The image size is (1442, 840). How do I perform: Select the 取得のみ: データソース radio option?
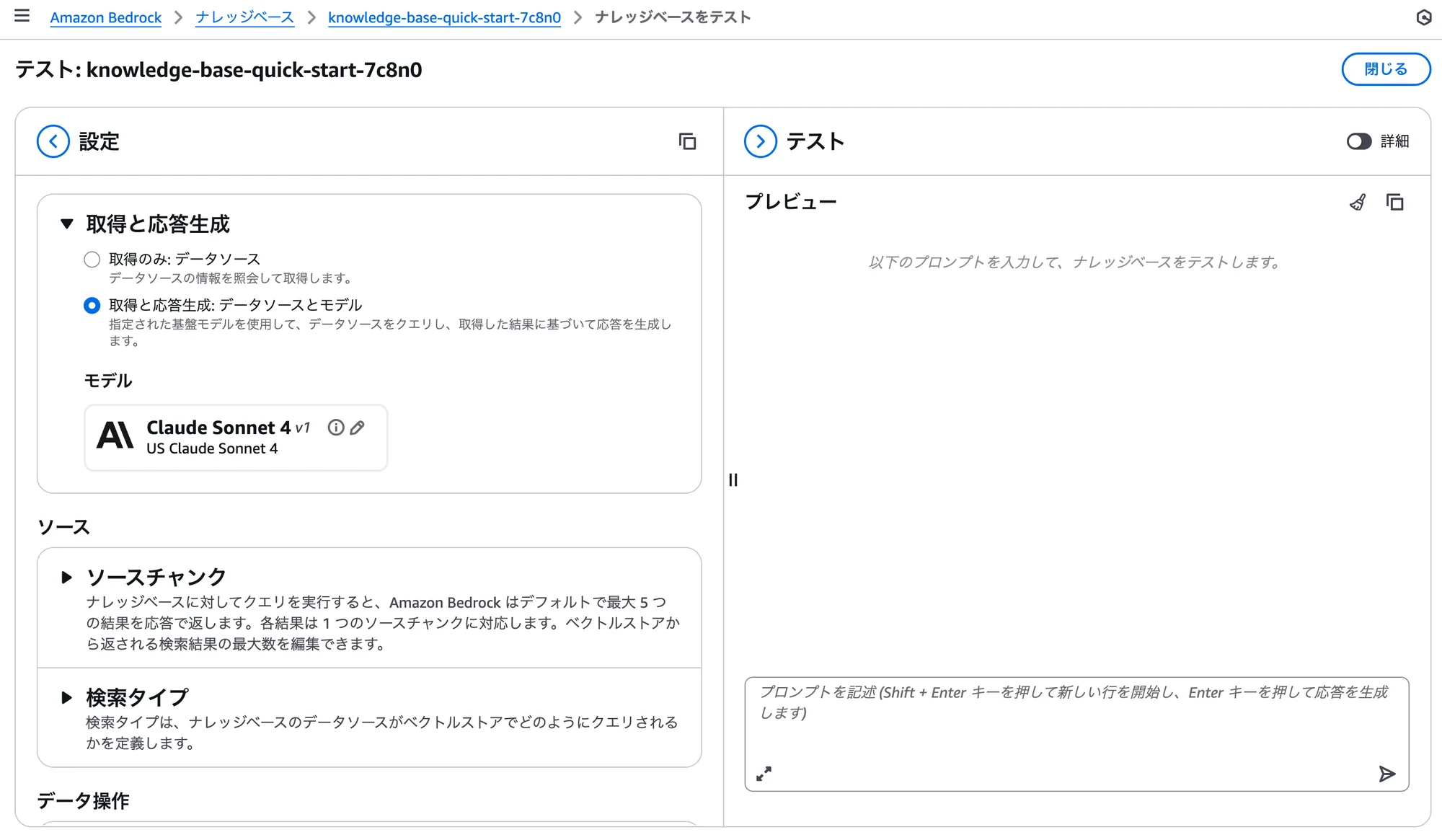point(92,259)
